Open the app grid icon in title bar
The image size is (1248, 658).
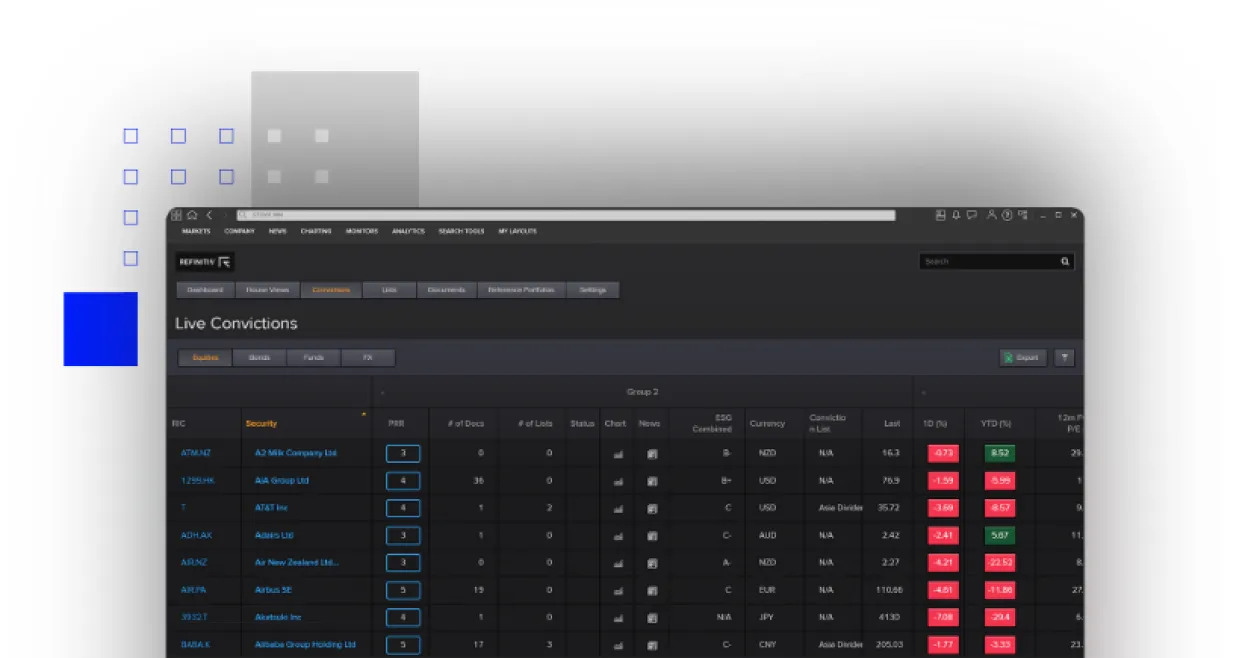[176, 215]
